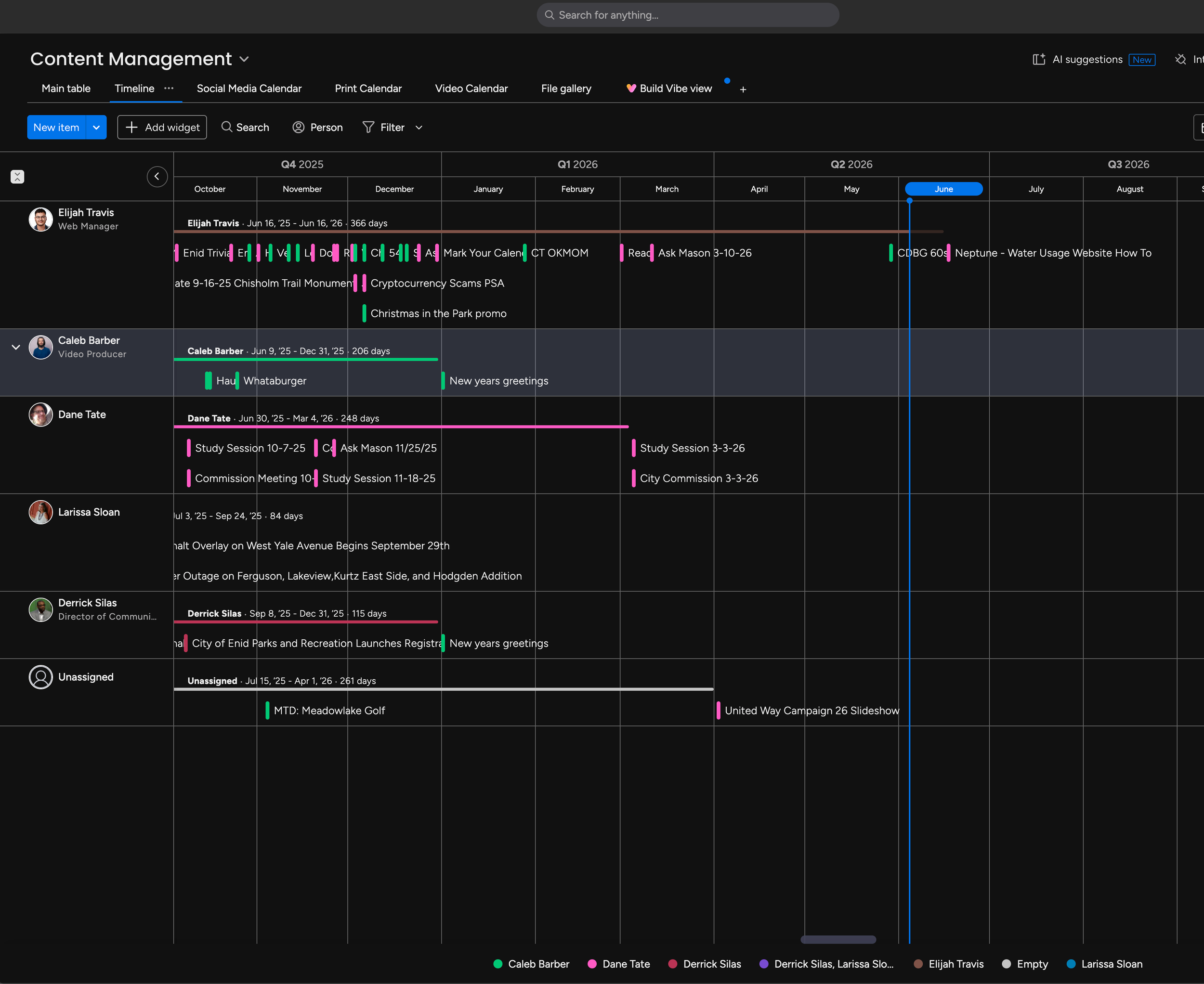Open the MTD: Meadowlake Golf item
1204x984 pixels.
coord(326,711)
